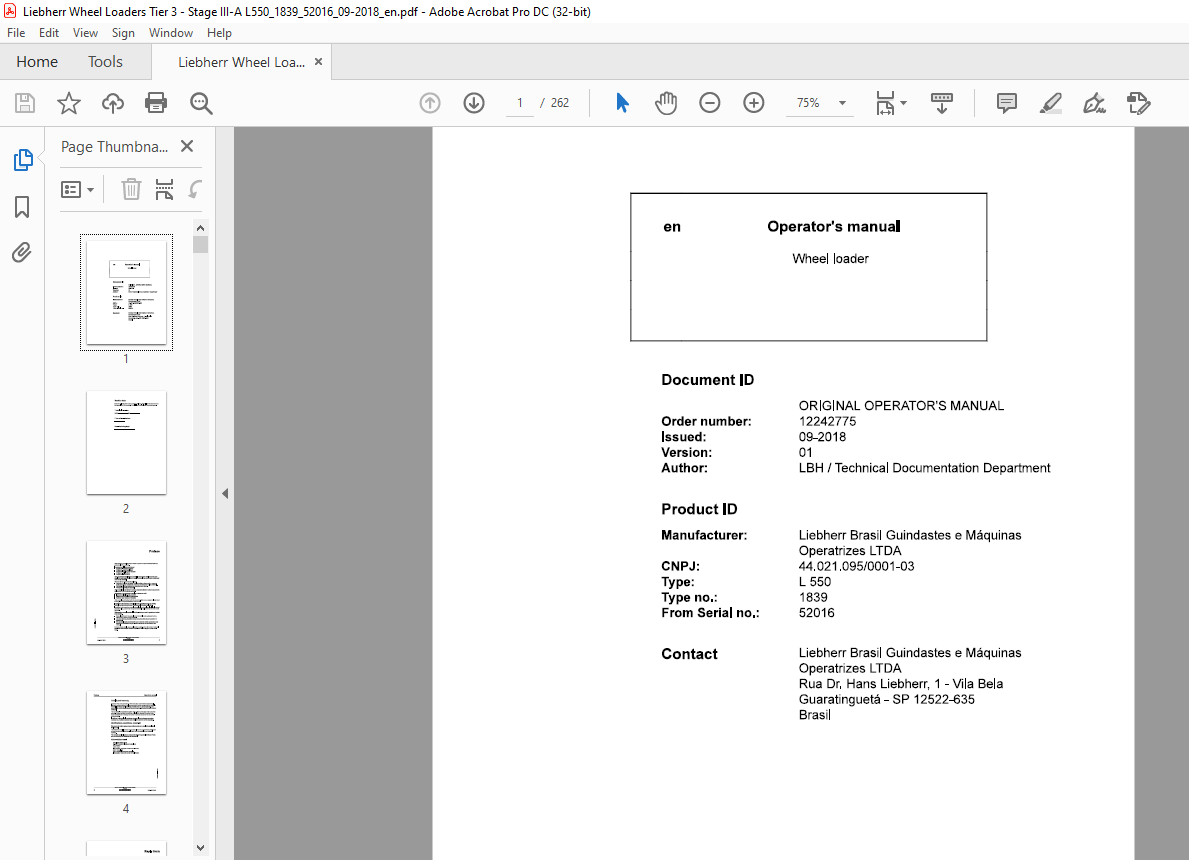Click the page number input field
The image size is (1189, 860).
pyautogui.click(x=519, y=103)
